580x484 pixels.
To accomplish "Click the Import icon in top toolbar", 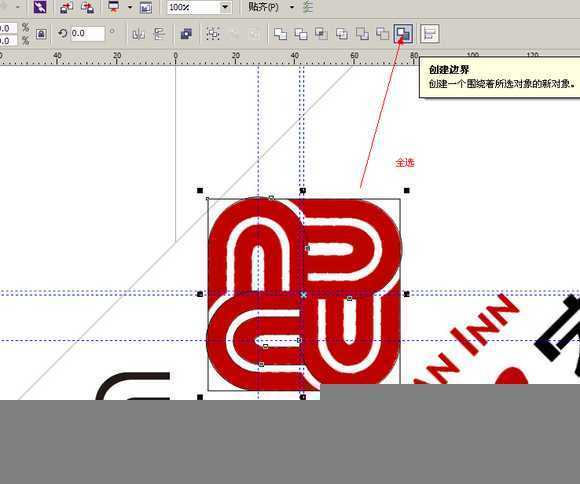I will [x=66, y=7].
